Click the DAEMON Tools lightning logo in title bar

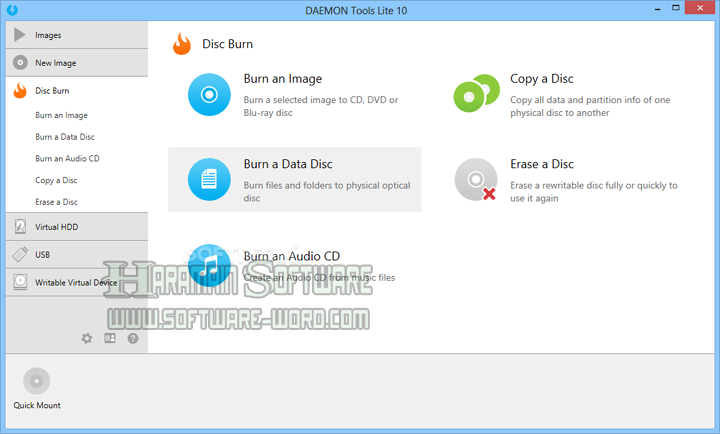pos(12,10)
